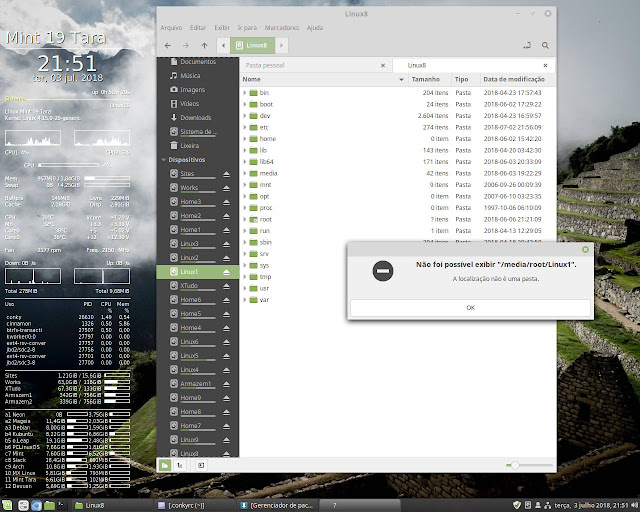The height and width of the screenshot is (512, 640).
Task: Select the tmp folder icon
Action: [x=253, y=277]
